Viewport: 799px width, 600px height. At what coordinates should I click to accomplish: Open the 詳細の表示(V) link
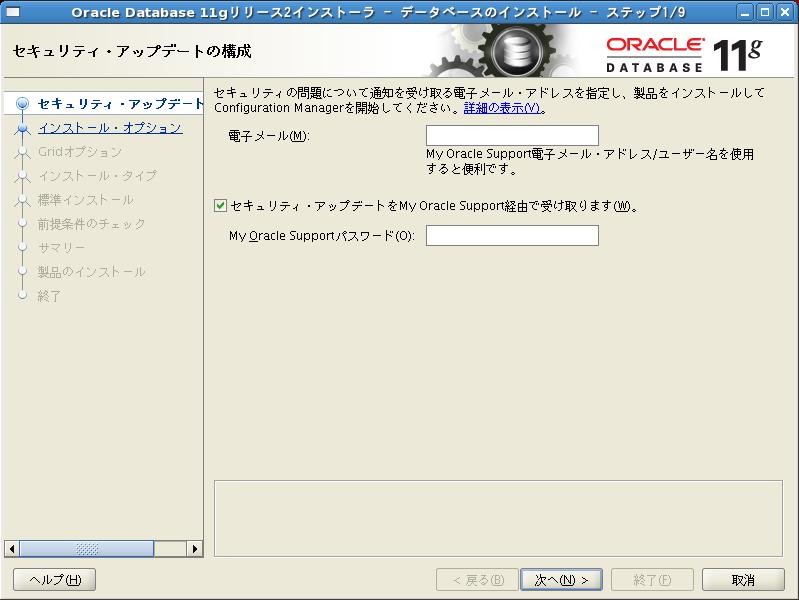(x=502, y=108)
